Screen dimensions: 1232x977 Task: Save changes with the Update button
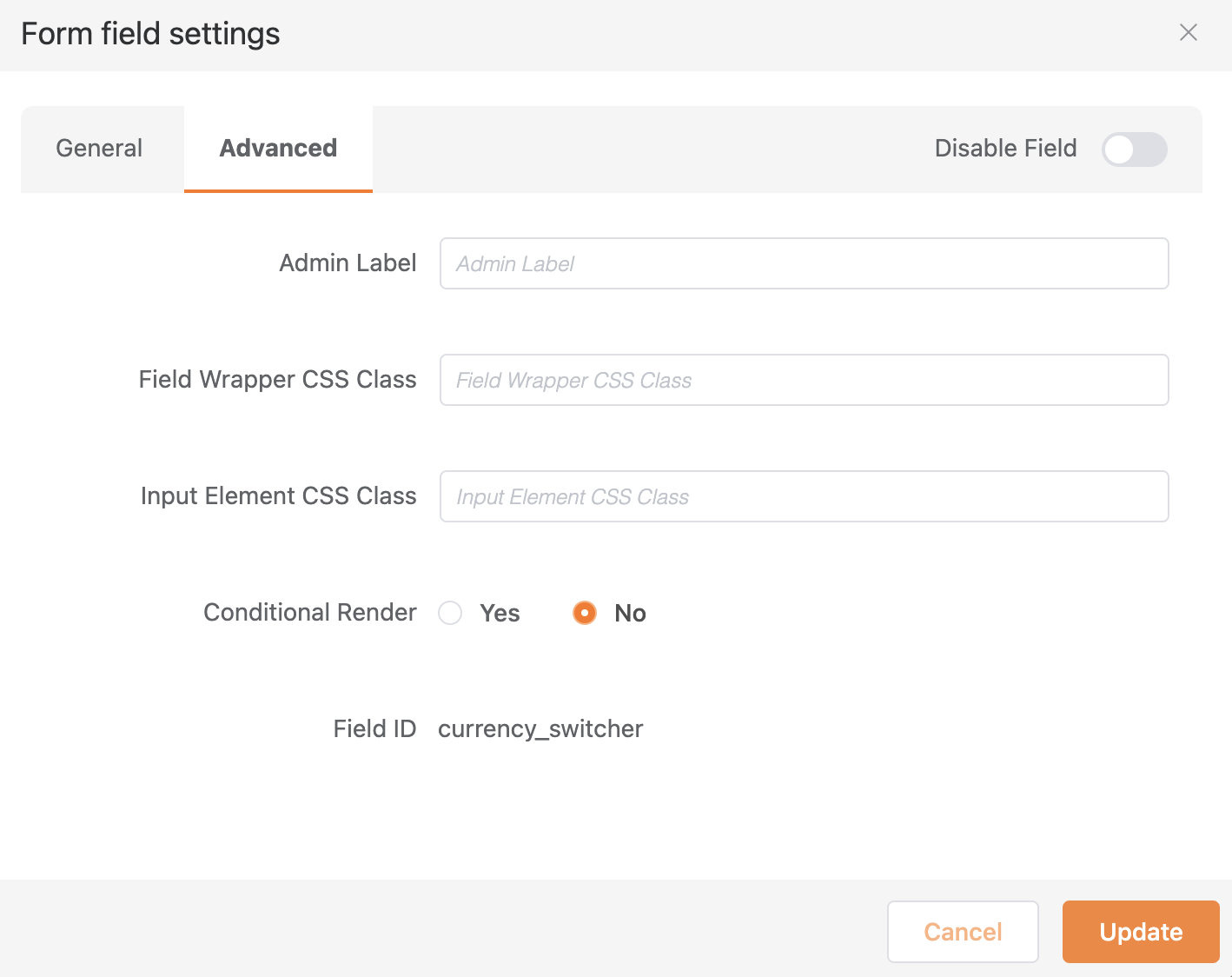coord(1140,932)
